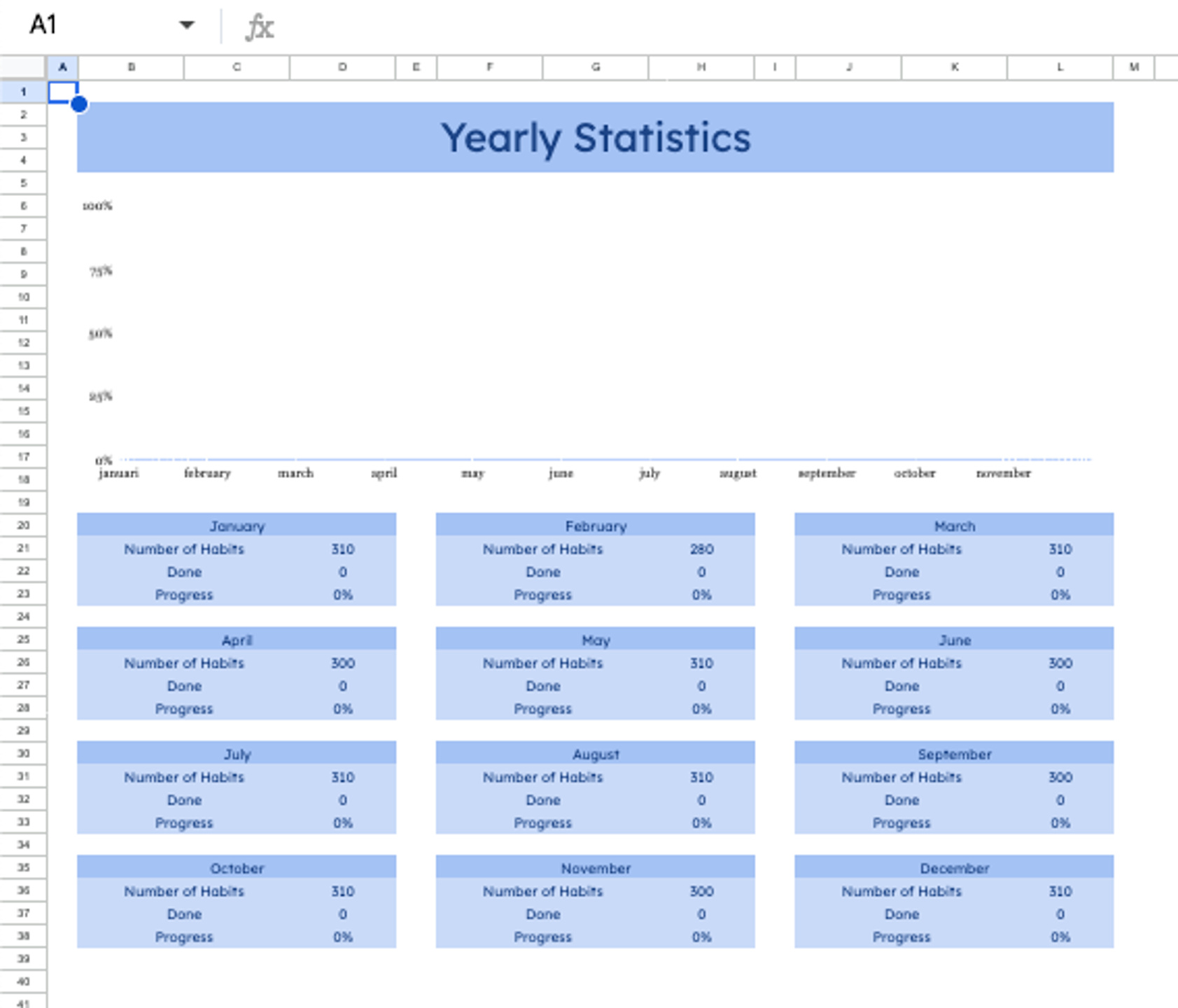Click the 'september' chart axis label
The width and height of the screenshot is (1178, 1008).
(x=827, y=473)
